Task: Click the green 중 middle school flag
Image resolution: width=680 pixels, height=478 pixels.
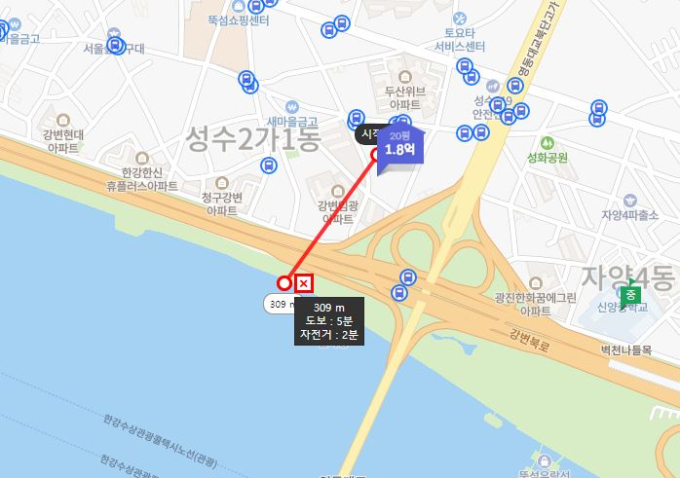Action: (630, 295)
